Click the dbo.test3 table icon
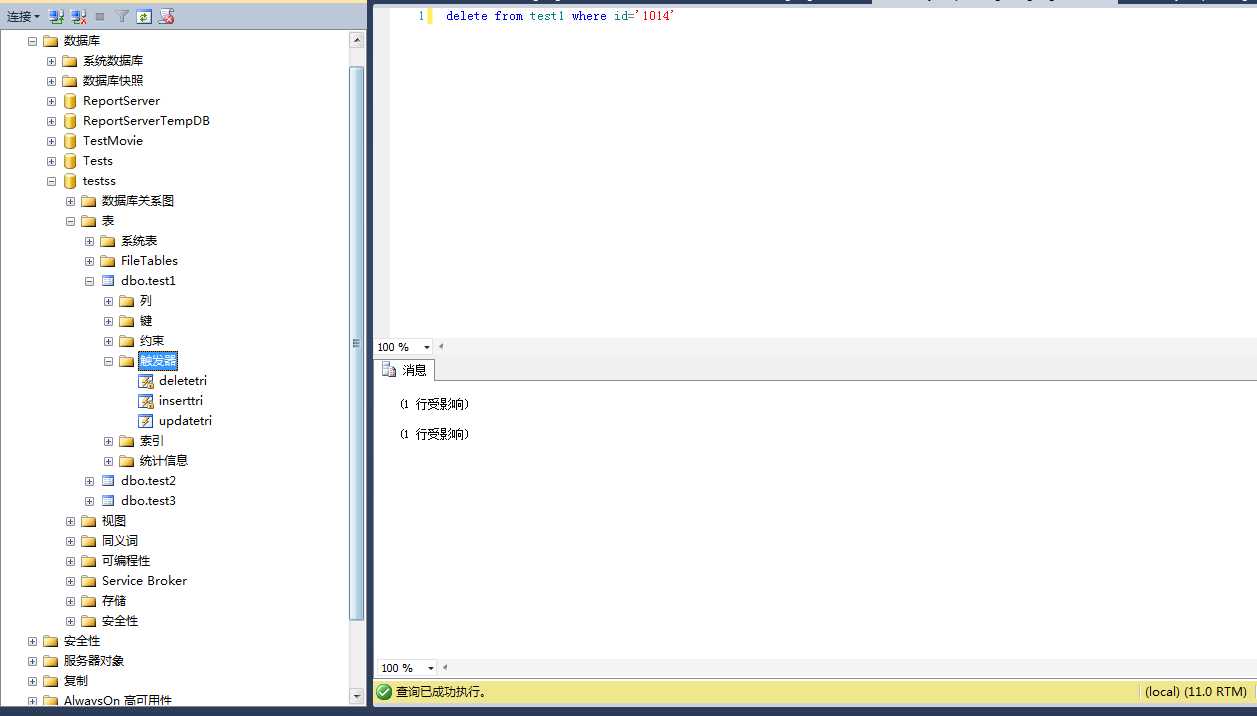Screen dimensions: 1257x716 (108, 501)
